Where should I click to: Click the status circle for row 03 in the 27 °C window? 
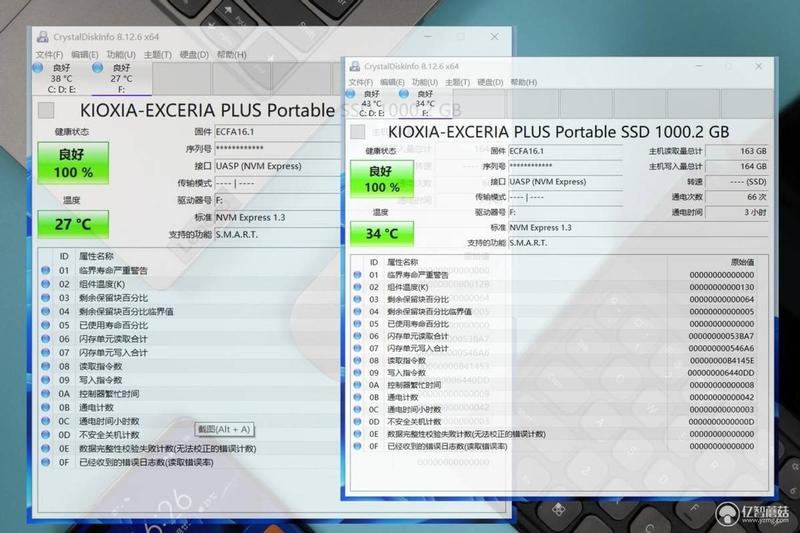46,298
